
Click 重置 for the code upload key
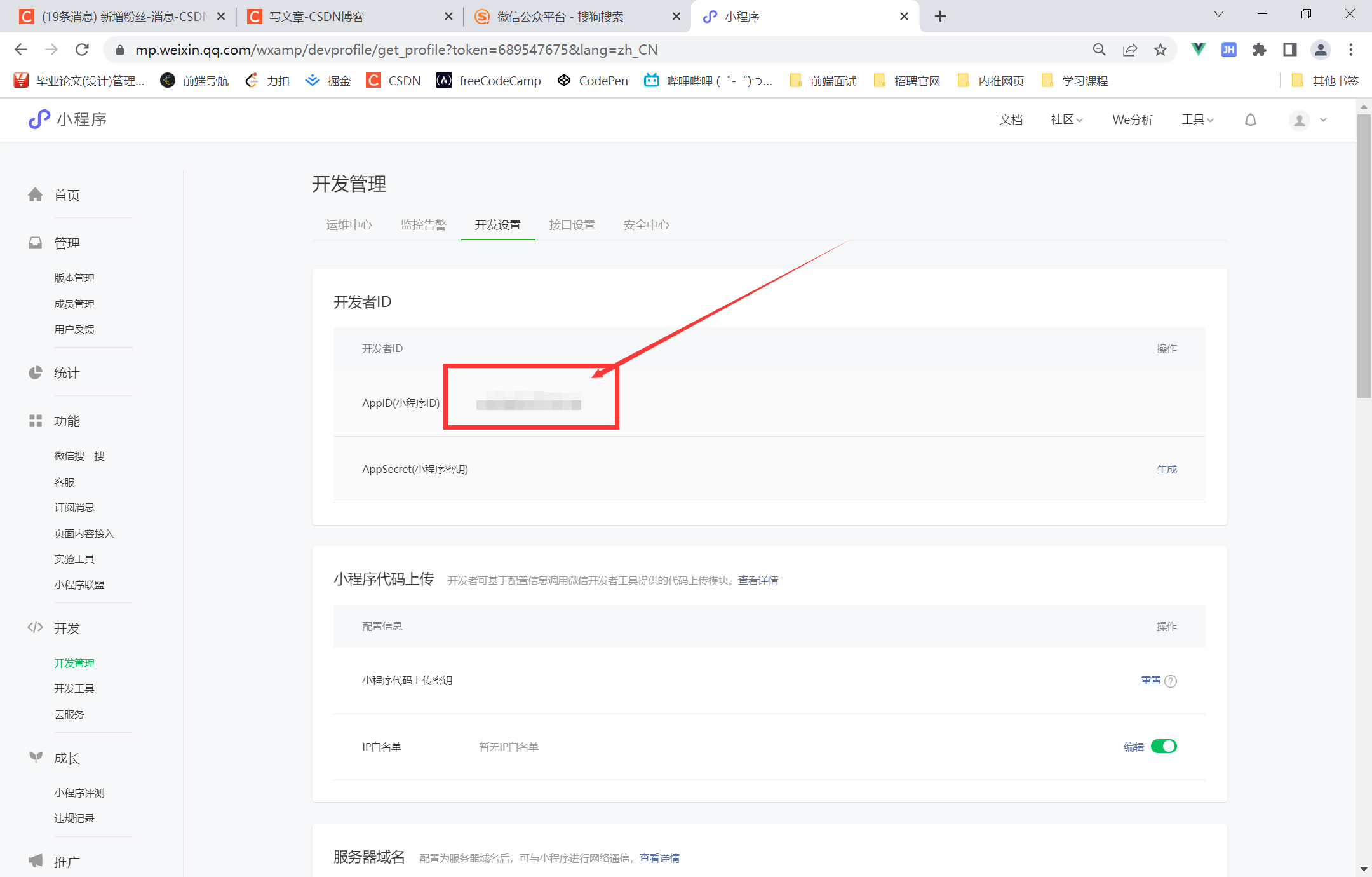pos(1151,681)
